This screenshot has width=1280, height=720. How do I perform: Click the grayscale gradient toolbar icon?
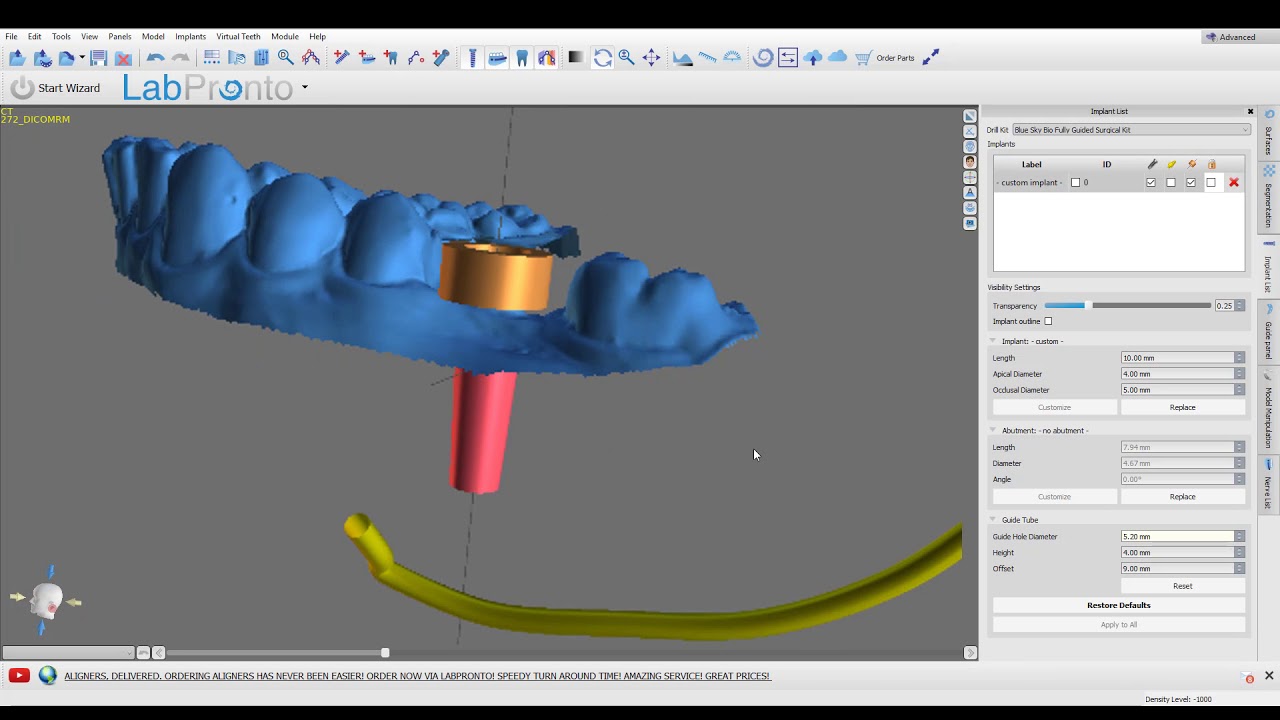click(576, 58)
